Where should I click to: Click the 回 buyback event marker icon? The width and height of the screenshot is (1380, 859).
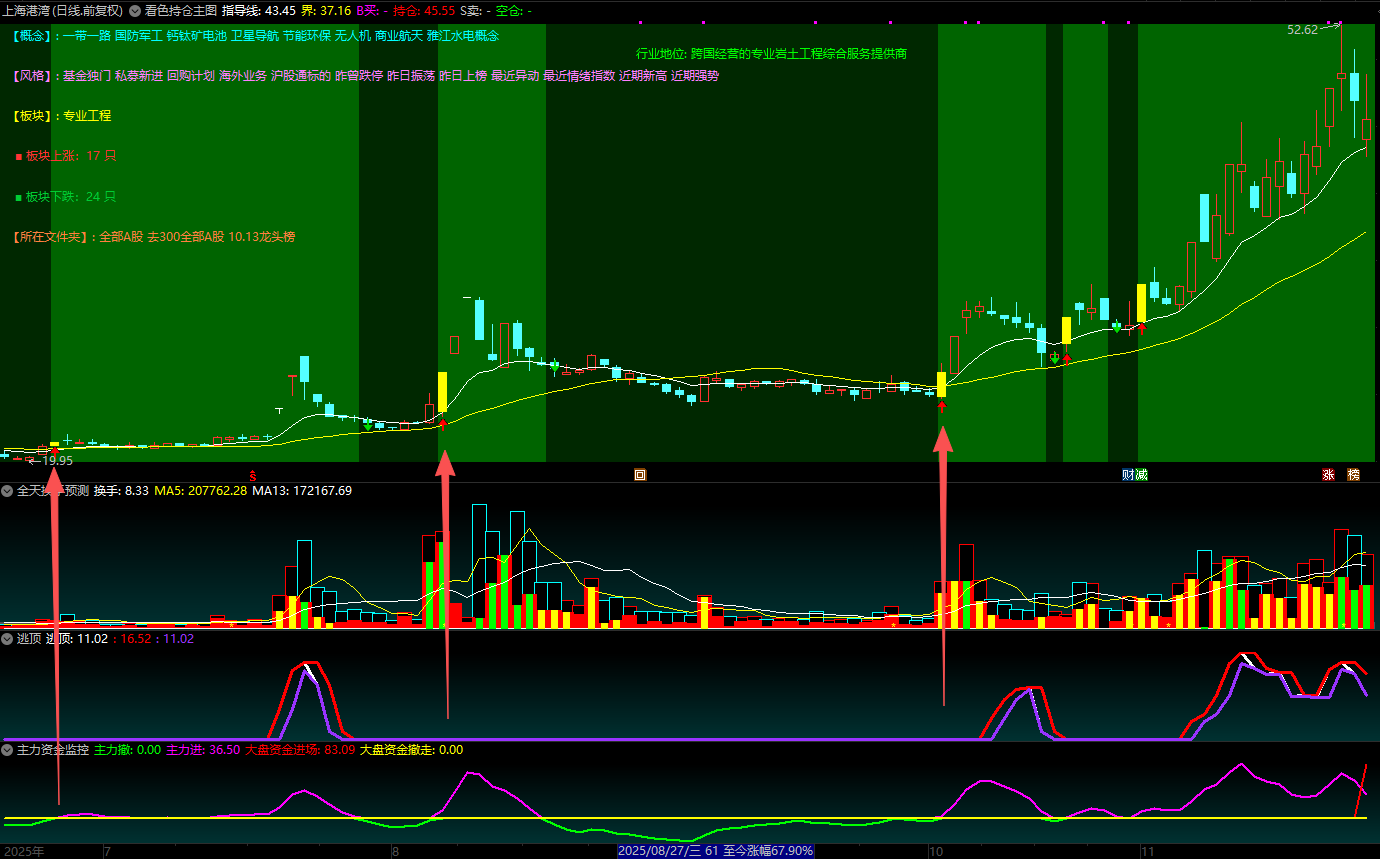(640, 475)
